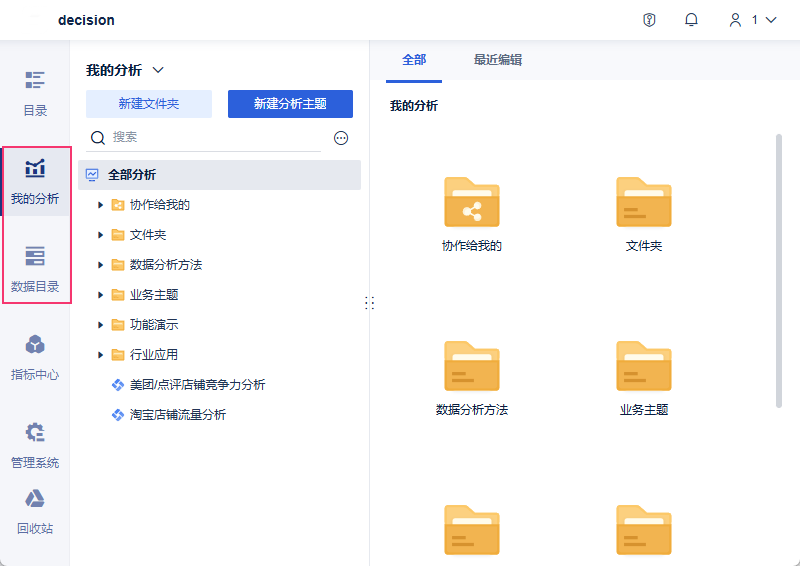Click the folder icon beside 数据分析方法 in the tree
Viewport: 800px width, 566px height.
pos(118,265)
